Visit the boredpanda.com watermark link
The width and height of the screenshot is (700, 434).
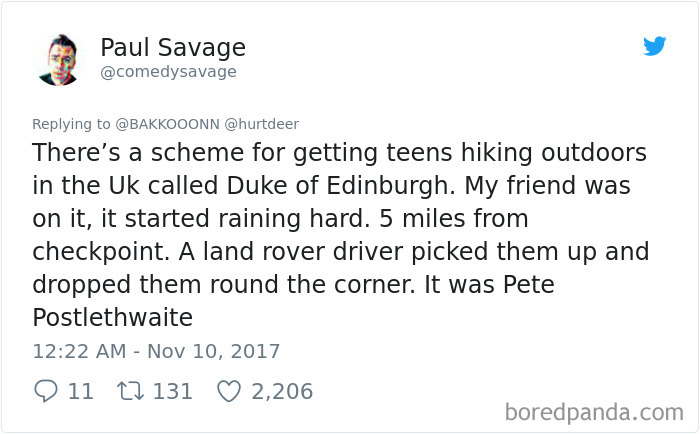point(594,410)
